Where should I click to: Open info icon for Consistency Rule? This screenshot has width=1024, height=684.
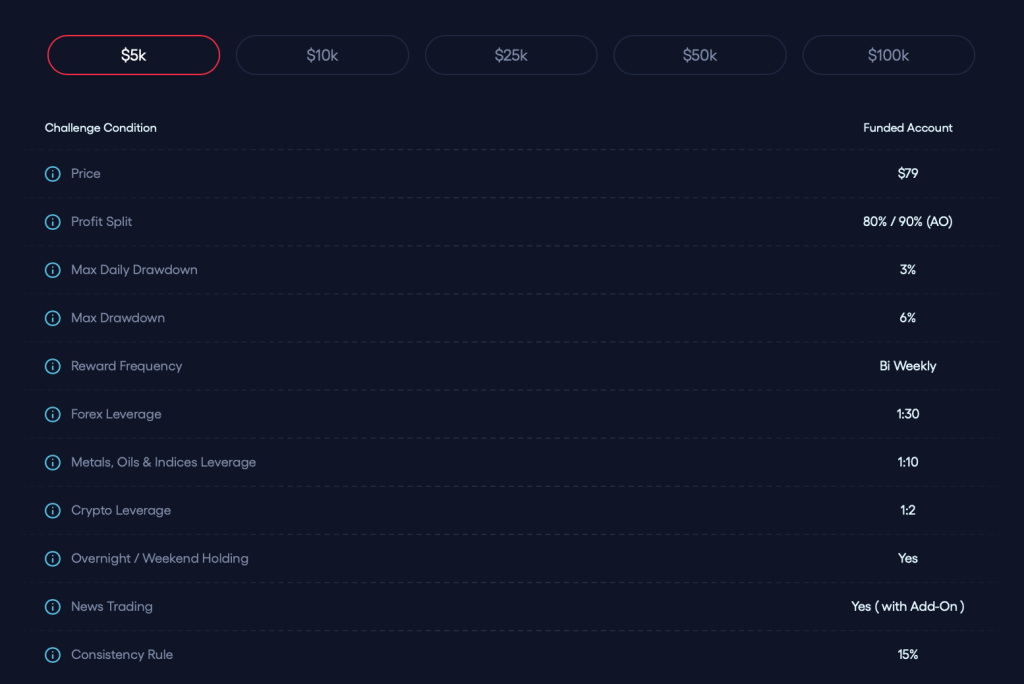(53, 655)
